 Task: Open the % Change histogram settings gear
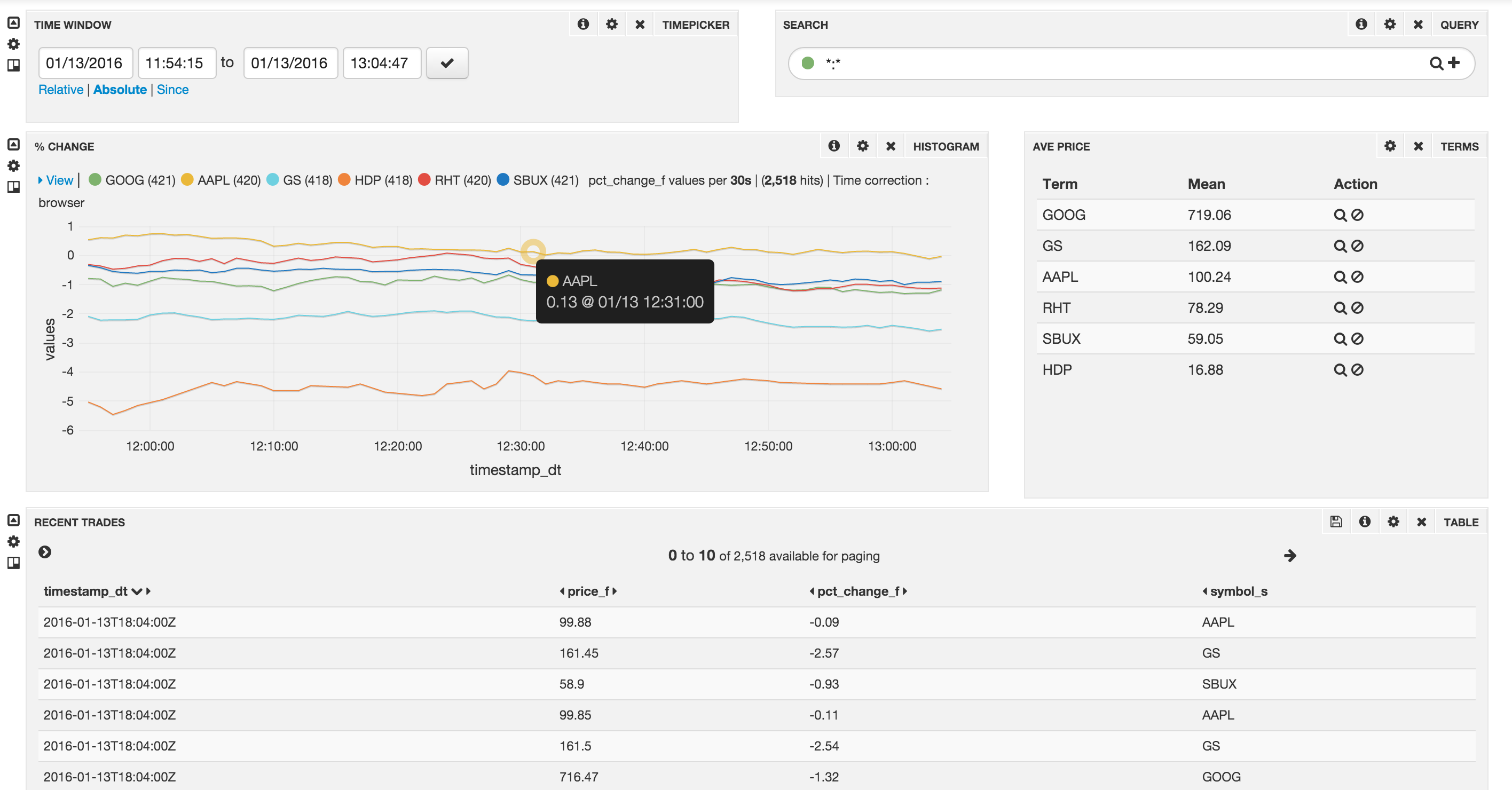[862, 146]
